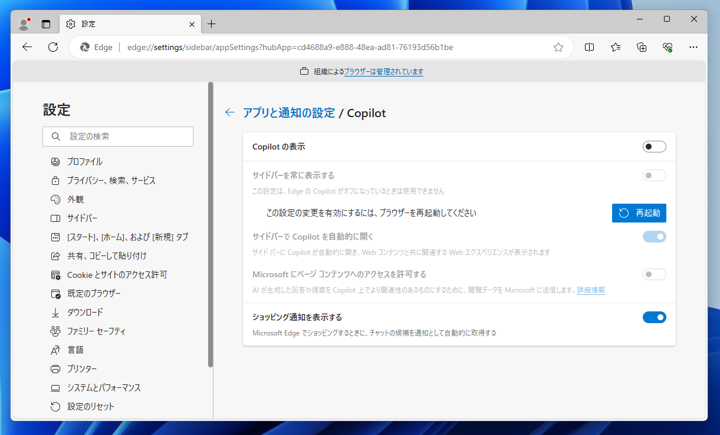
Task: Click the 共有、コピーして貼り付け share icon
Action: [x=55, y=256]
